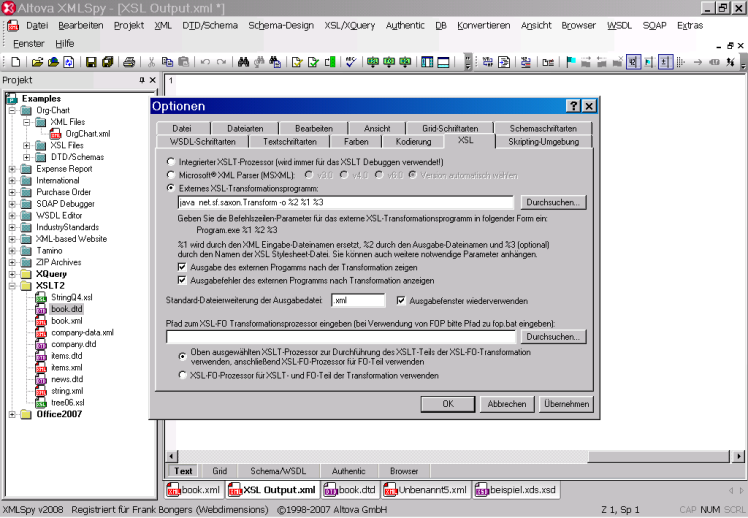Click the Reload document icon
The width and height of the screenshot is (748, 518).
[69, 62]
